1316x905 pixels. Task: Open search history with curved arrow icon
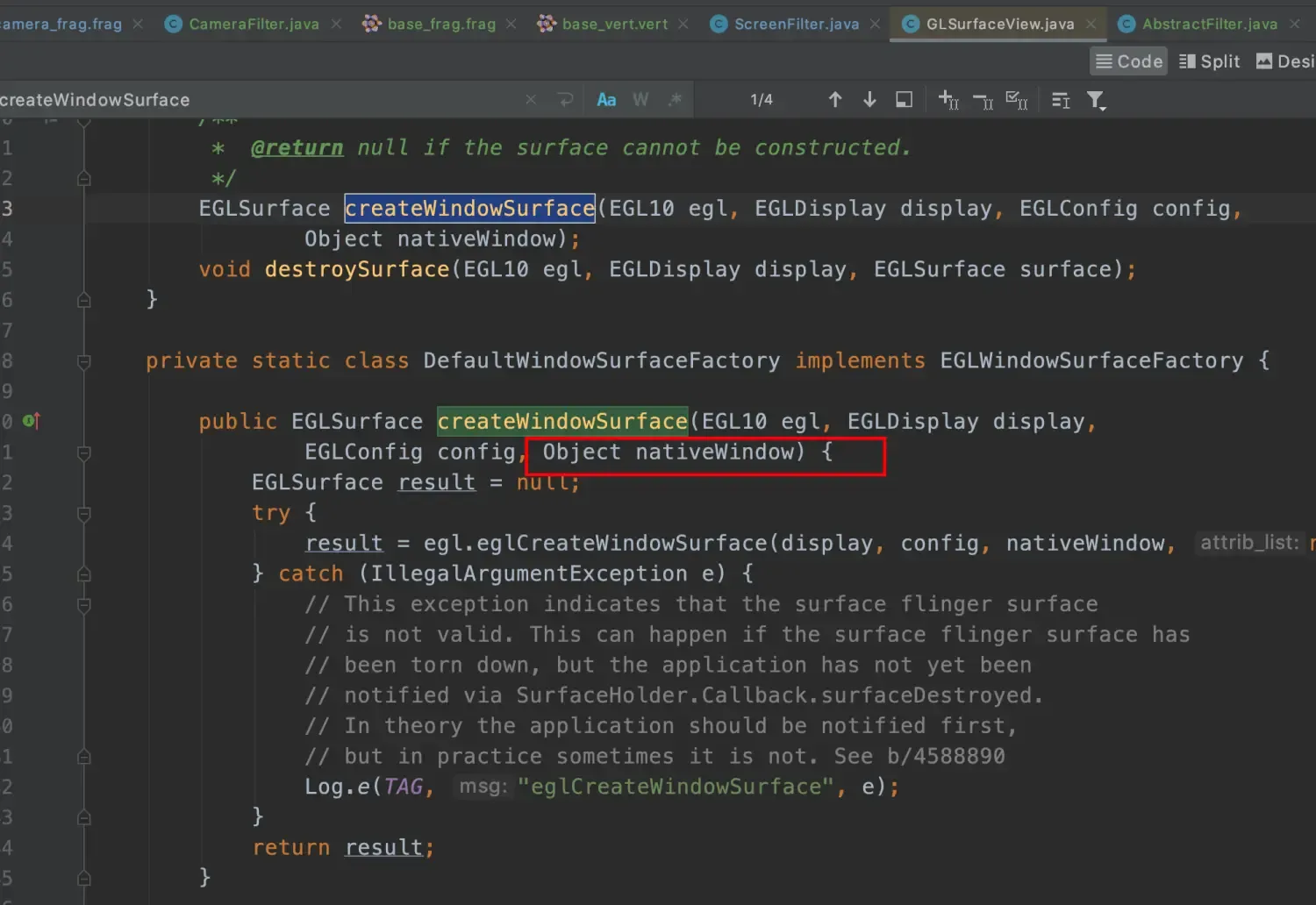tap(566, 99)
